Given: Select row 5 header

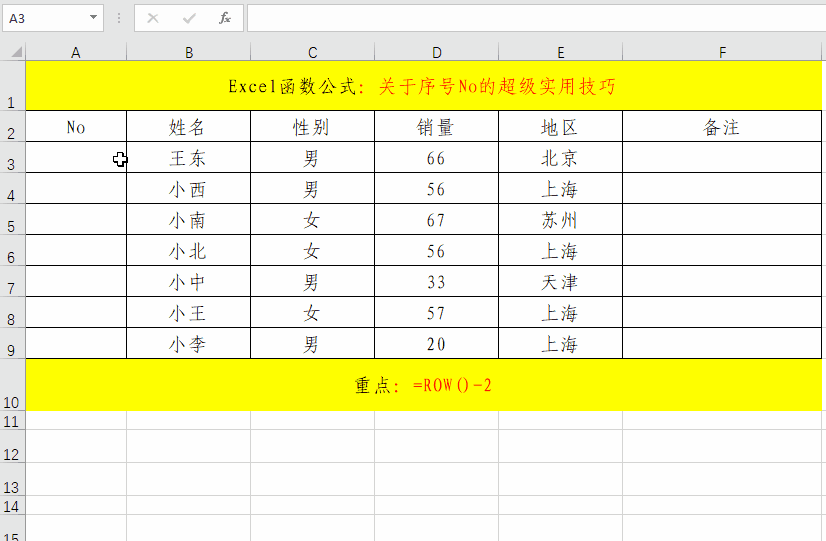Looking at the screenshot, I should click(x=12, y=220).
